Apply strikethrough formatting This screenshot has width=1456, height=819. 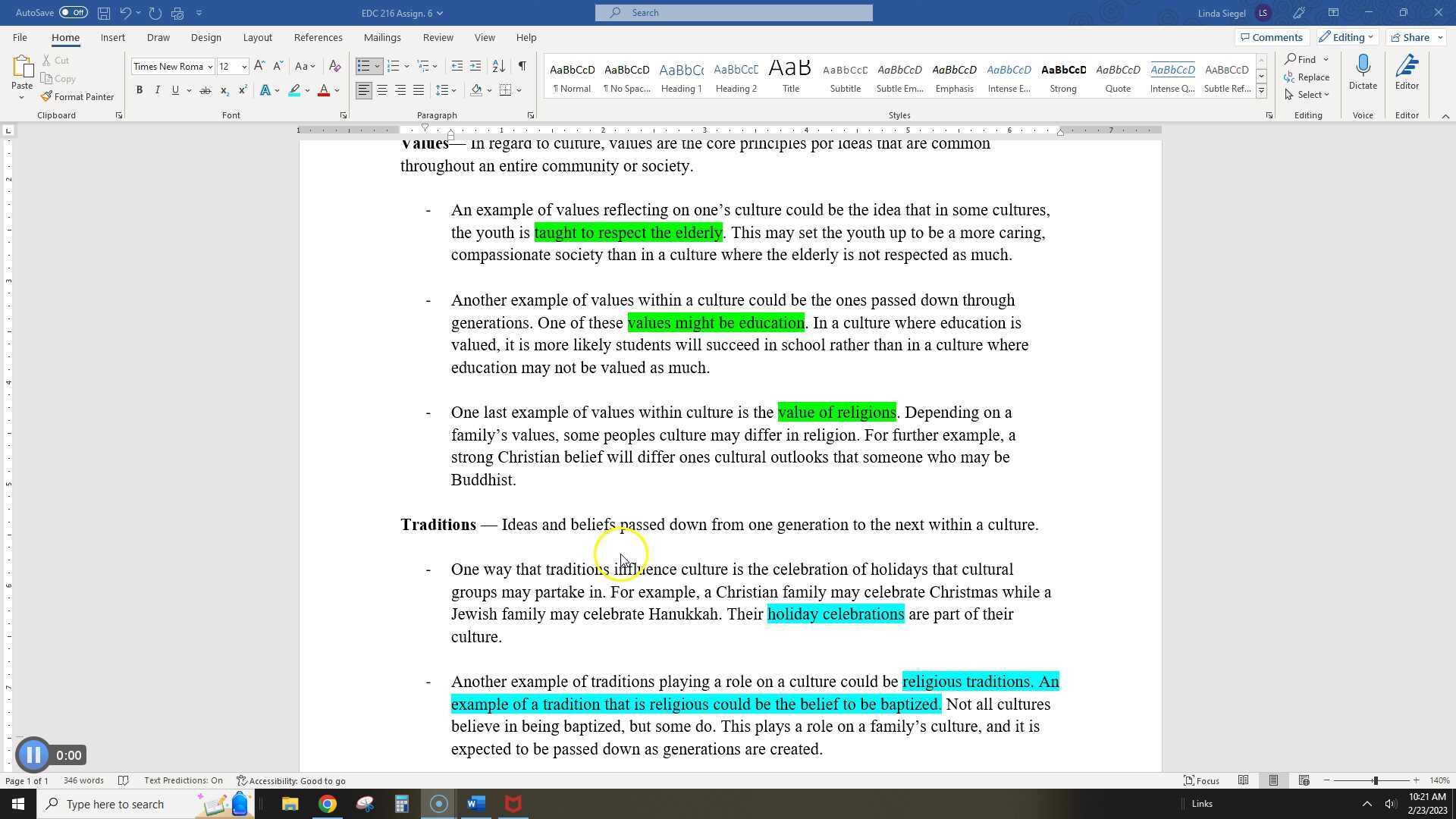205,90
